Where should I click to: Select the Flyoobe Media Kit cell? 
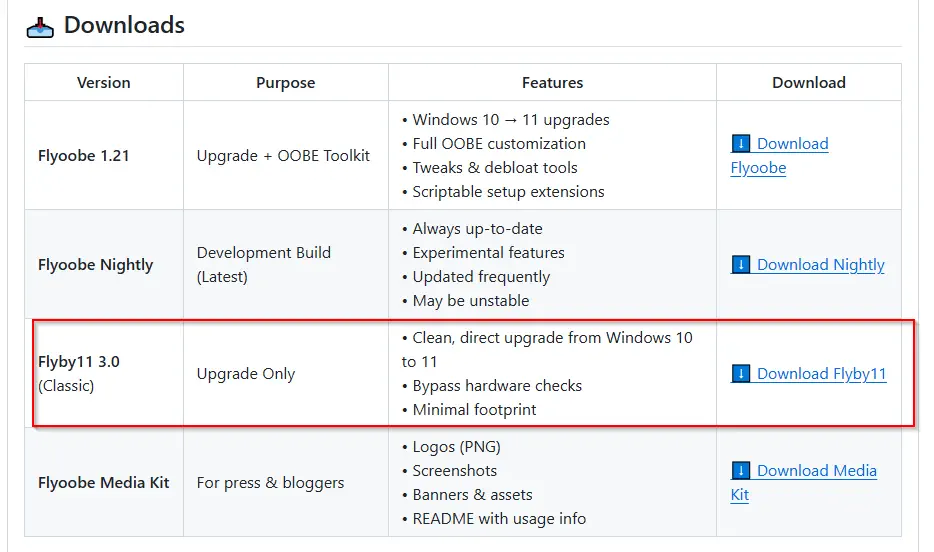[x=104, y=482]
